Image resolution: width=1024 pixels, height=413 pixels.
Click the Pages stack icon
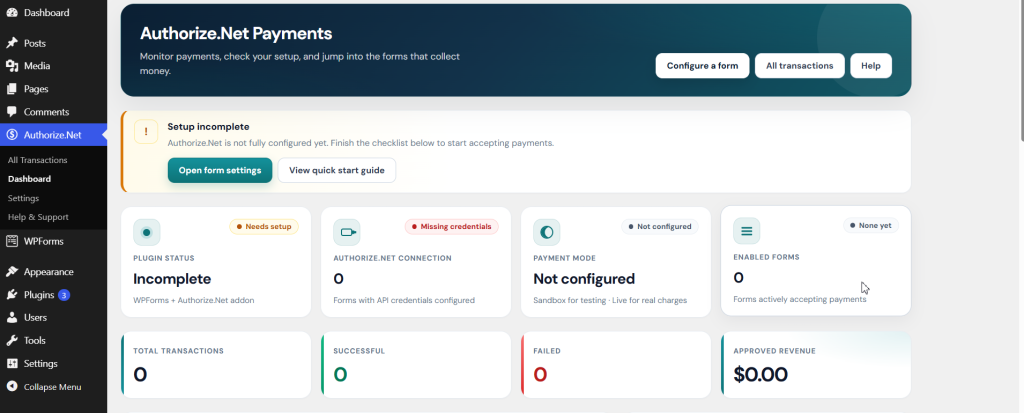click(12, 89)
